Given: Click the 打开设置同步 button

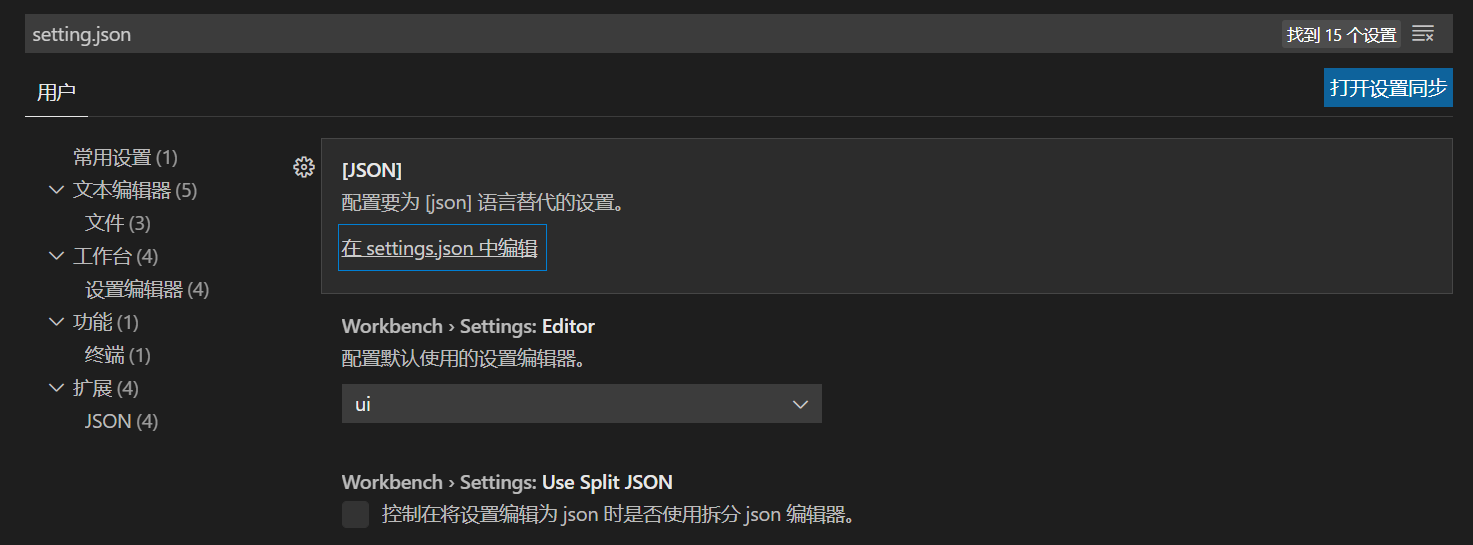Looking at the screenshot, I should (x=1388, y=88).
